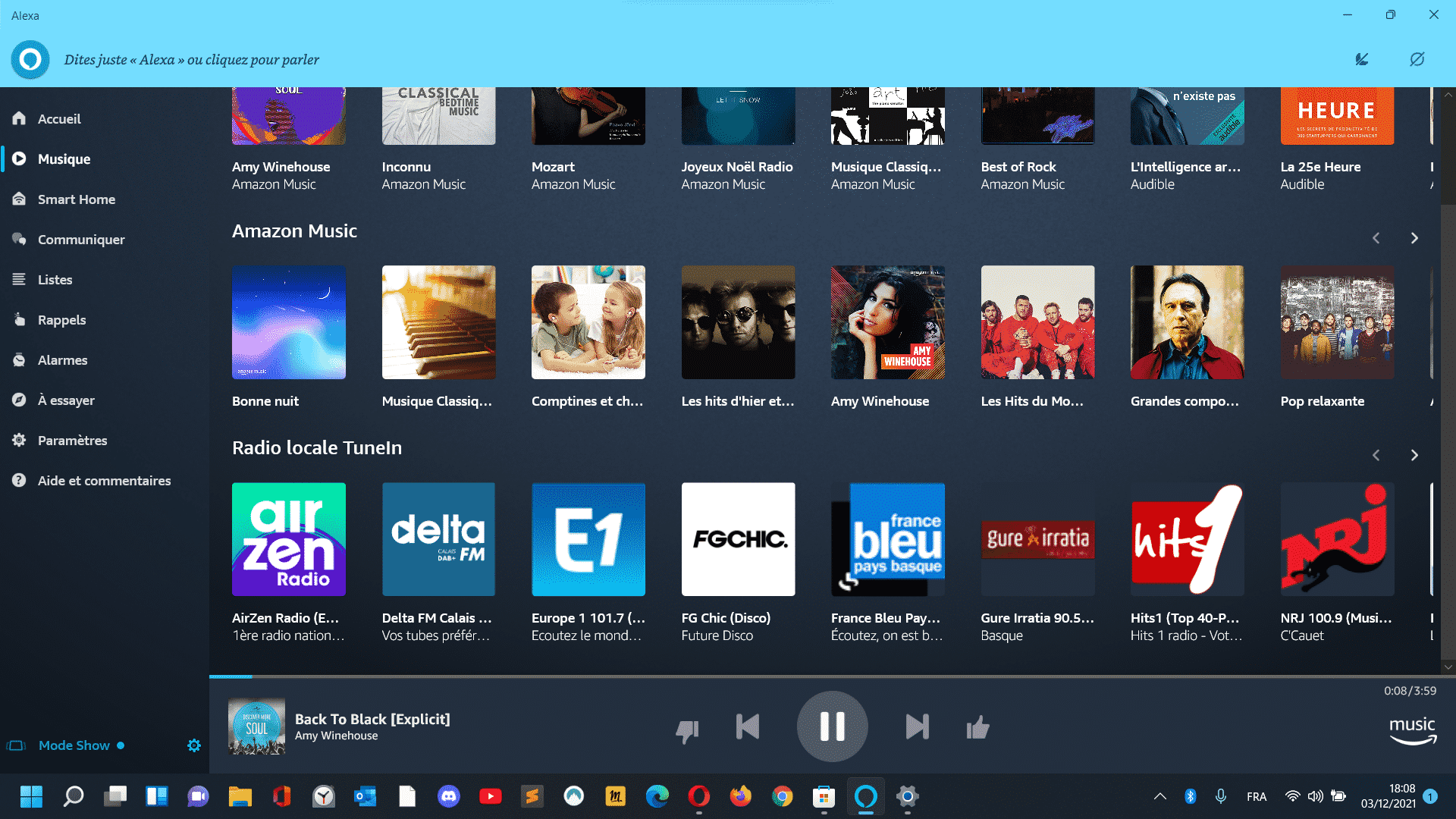Open Les Hits du Mo... playlist cover
This screenshot has height=819, width=1456.
tap(1037, 322)
